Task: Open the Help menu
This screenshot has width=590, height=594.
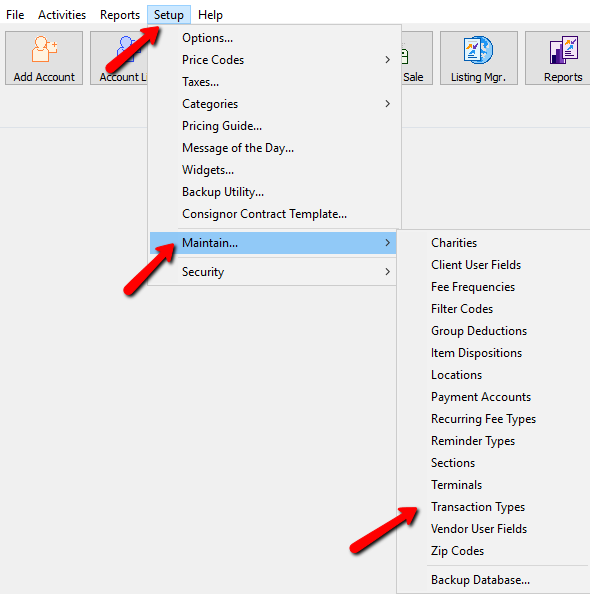Action: pos(210,15)
